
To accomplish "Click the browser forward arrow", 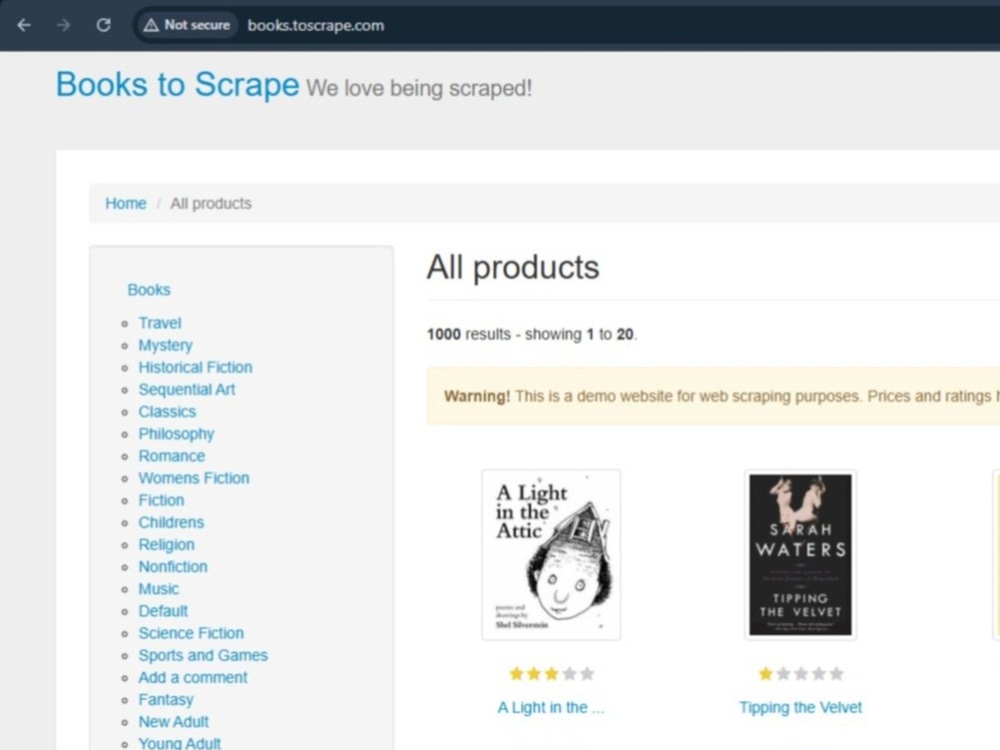I will coord(63,25).
